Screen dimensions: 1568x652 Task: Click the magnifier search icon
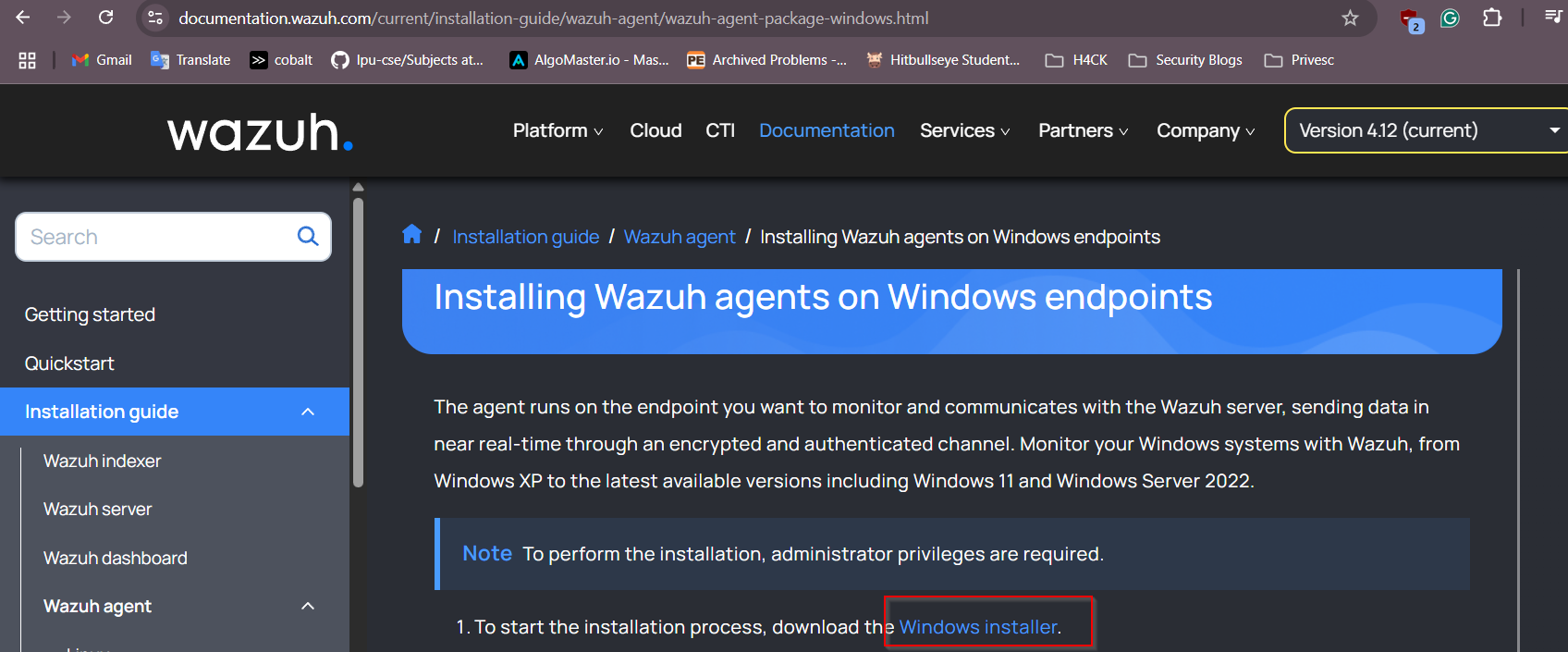coord(308,237)
